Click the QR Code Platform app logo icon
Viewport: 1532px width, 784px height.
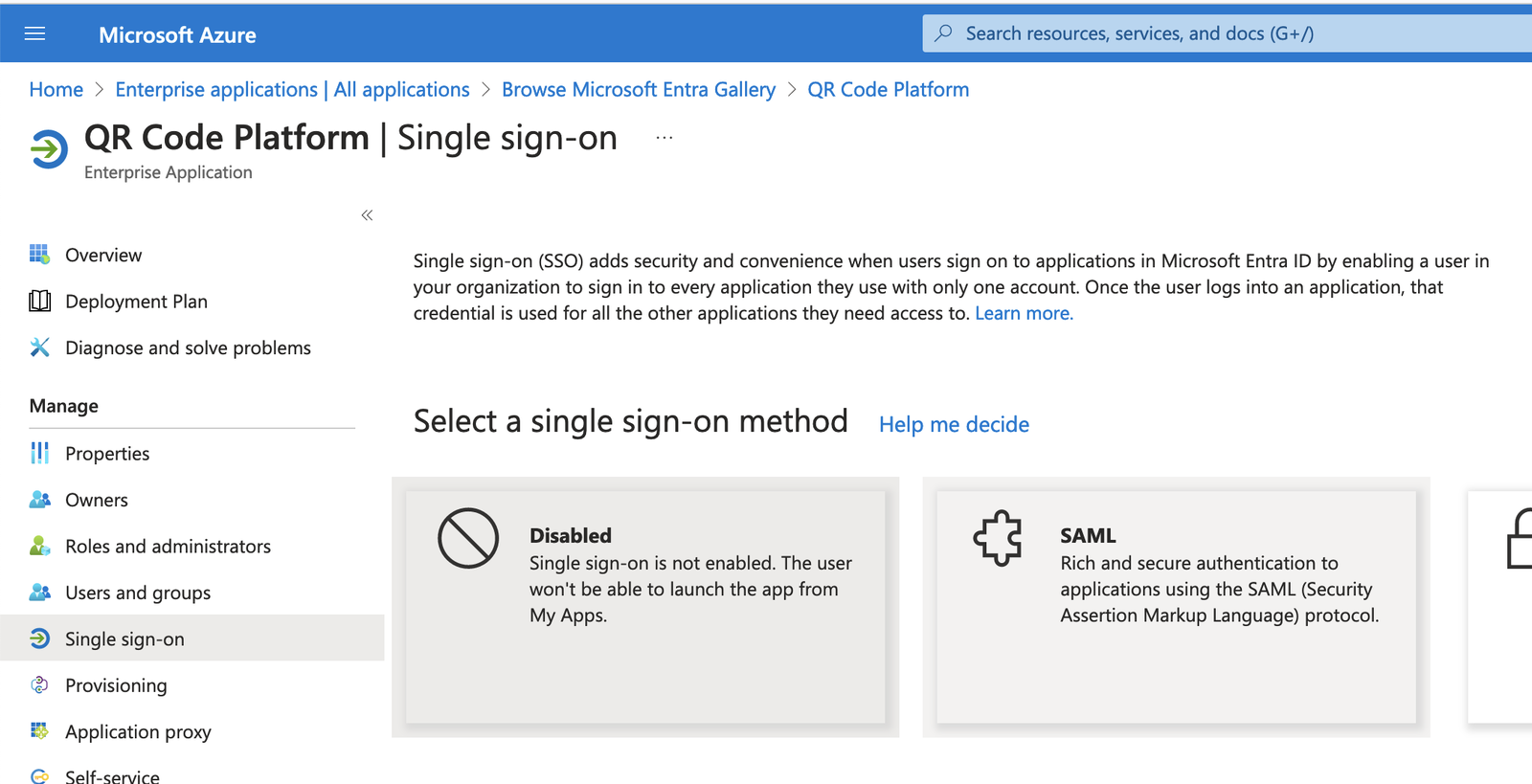[49, 149]
